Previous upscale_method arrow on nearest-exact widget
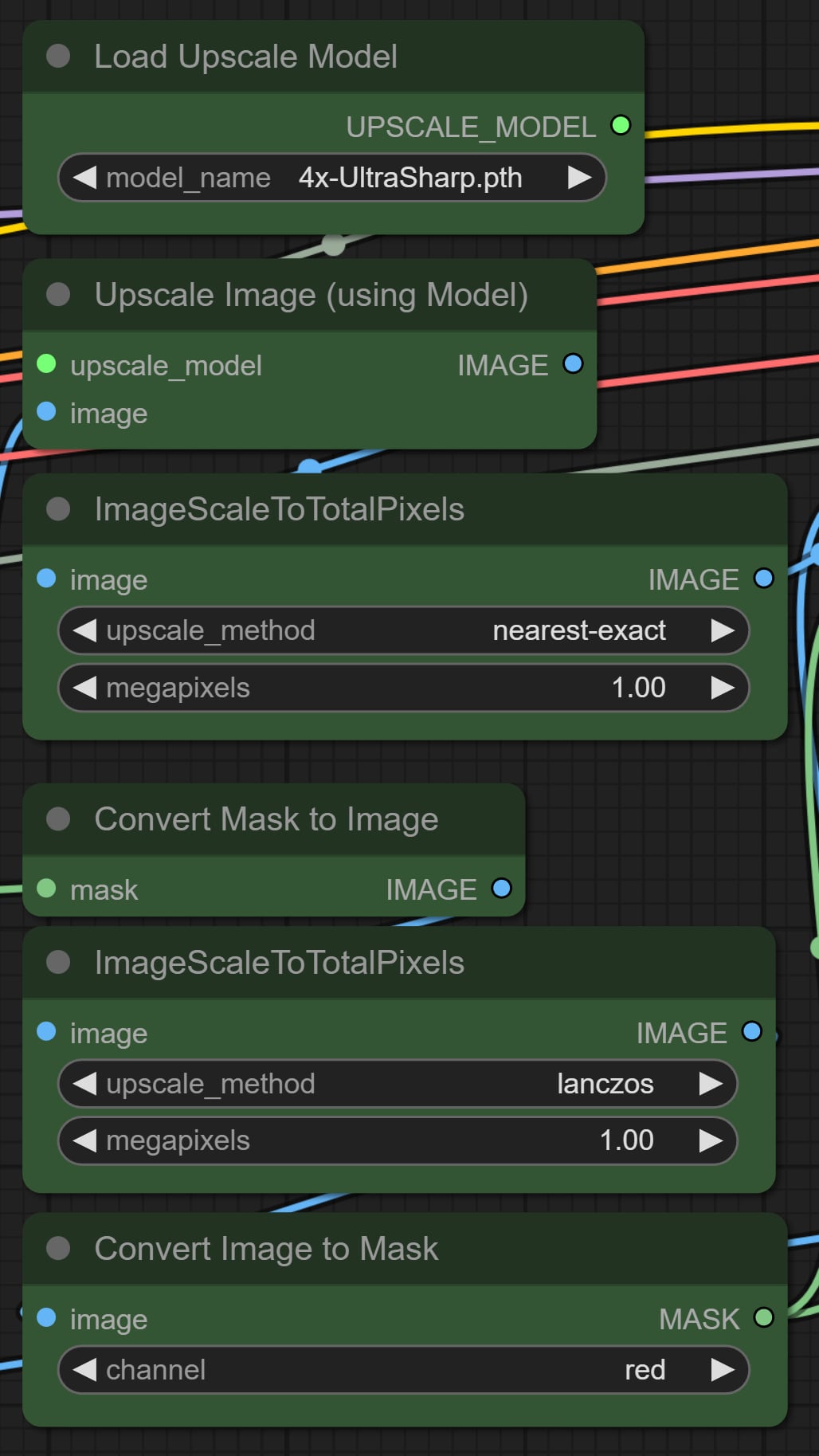The height and width of the screenshot is (1456, 819). [x=84, y=631]
